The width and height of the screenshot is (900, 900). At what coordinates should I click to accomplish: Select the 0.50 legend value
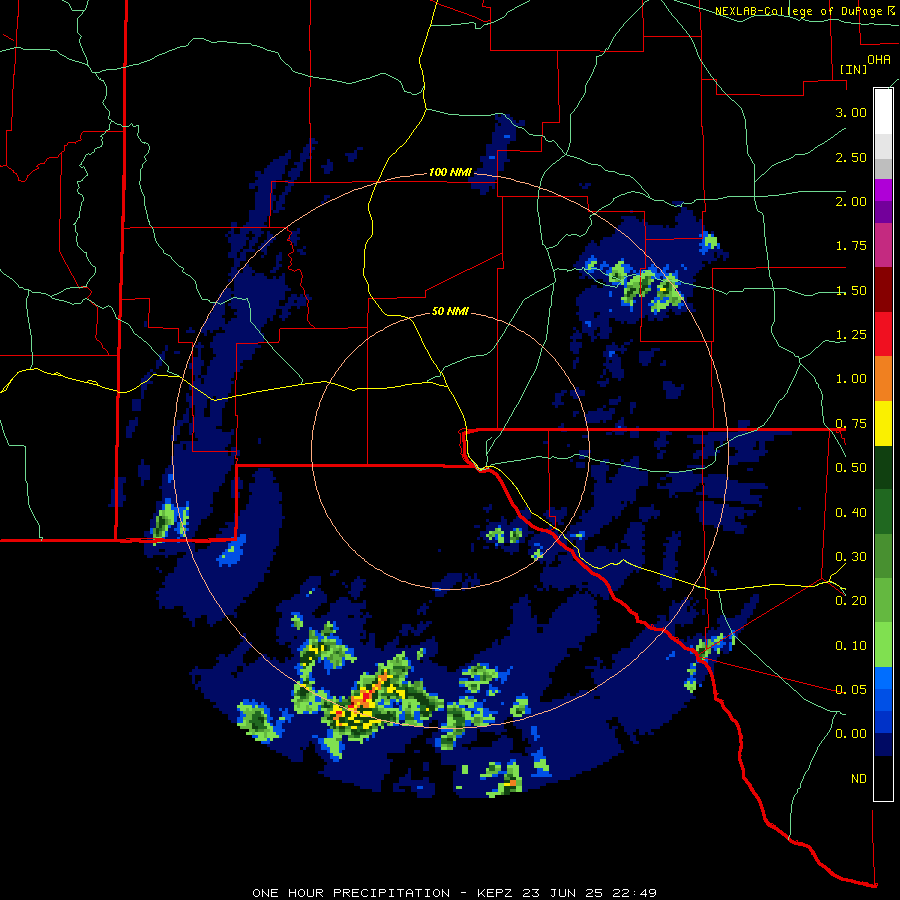851,468
